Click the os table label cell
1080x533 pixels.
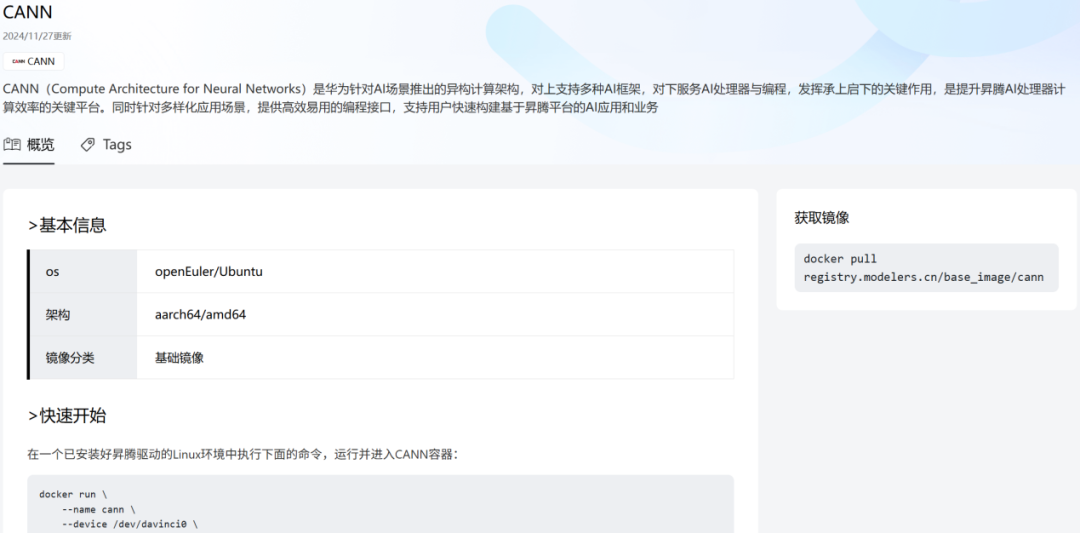tap(83, 271)
